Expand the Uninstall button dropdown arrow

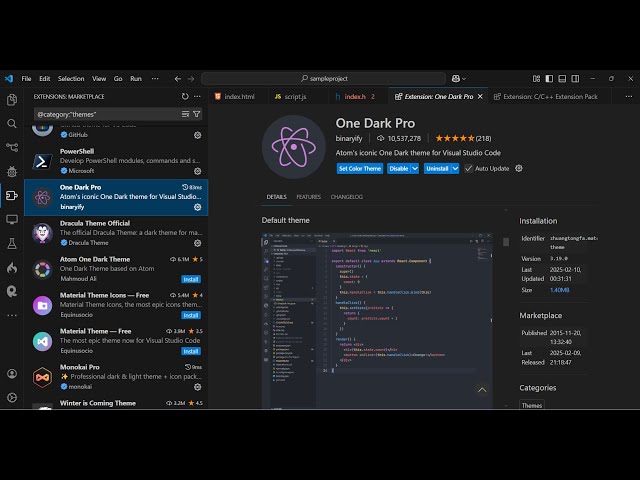pos(455,169)
